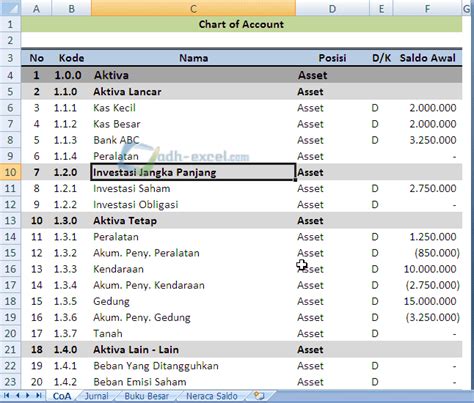The height and width of the screenshot is (403, 474).
Task: Switch to the Jurnal sheet tab
Action: point(96,396)
